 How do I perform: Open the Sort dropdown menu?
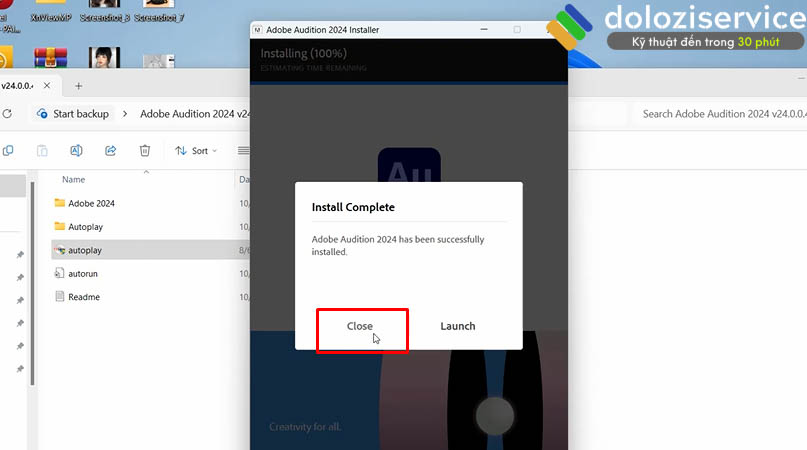[x=196, y=151]
